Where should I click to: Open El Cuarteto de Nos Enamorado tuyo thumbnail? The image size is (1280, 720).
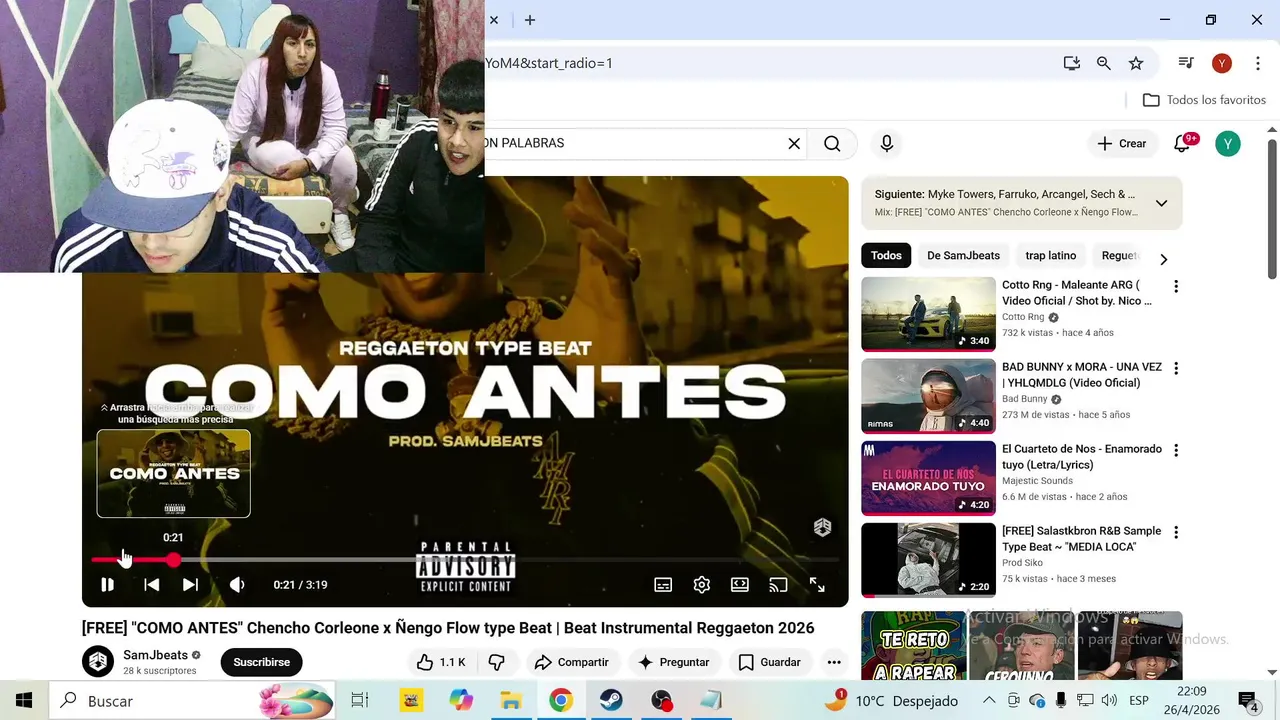[x=928, y=478]
